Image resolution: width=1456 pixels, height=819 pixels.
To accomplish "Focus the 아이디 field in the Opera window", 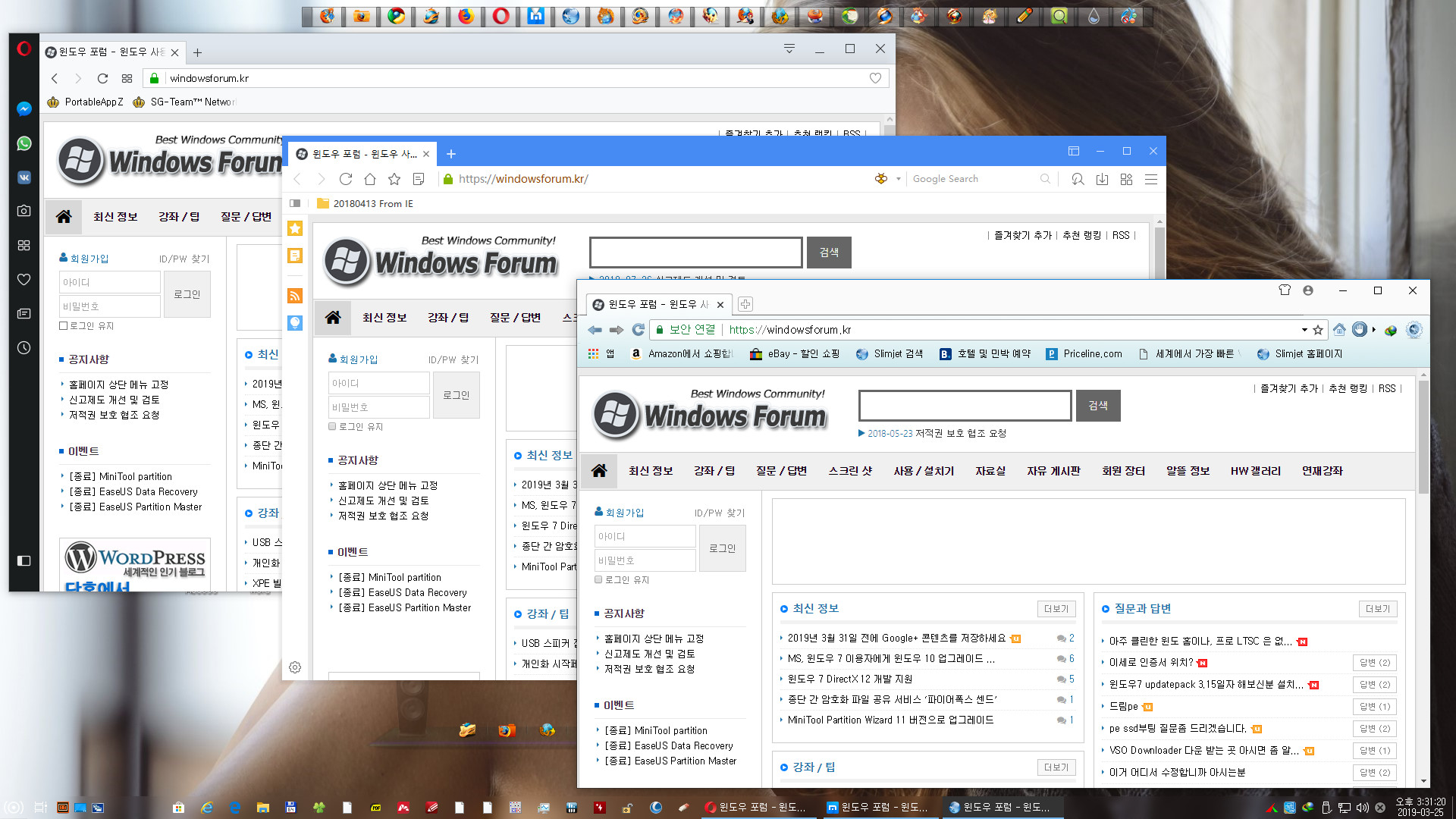I will tap(110, 282).
